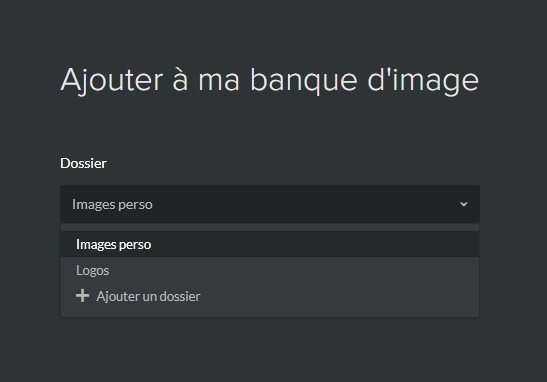This screenshot has height=382, width=547.
Task: Click the Dossier field label
Action: tap(83, 163)
